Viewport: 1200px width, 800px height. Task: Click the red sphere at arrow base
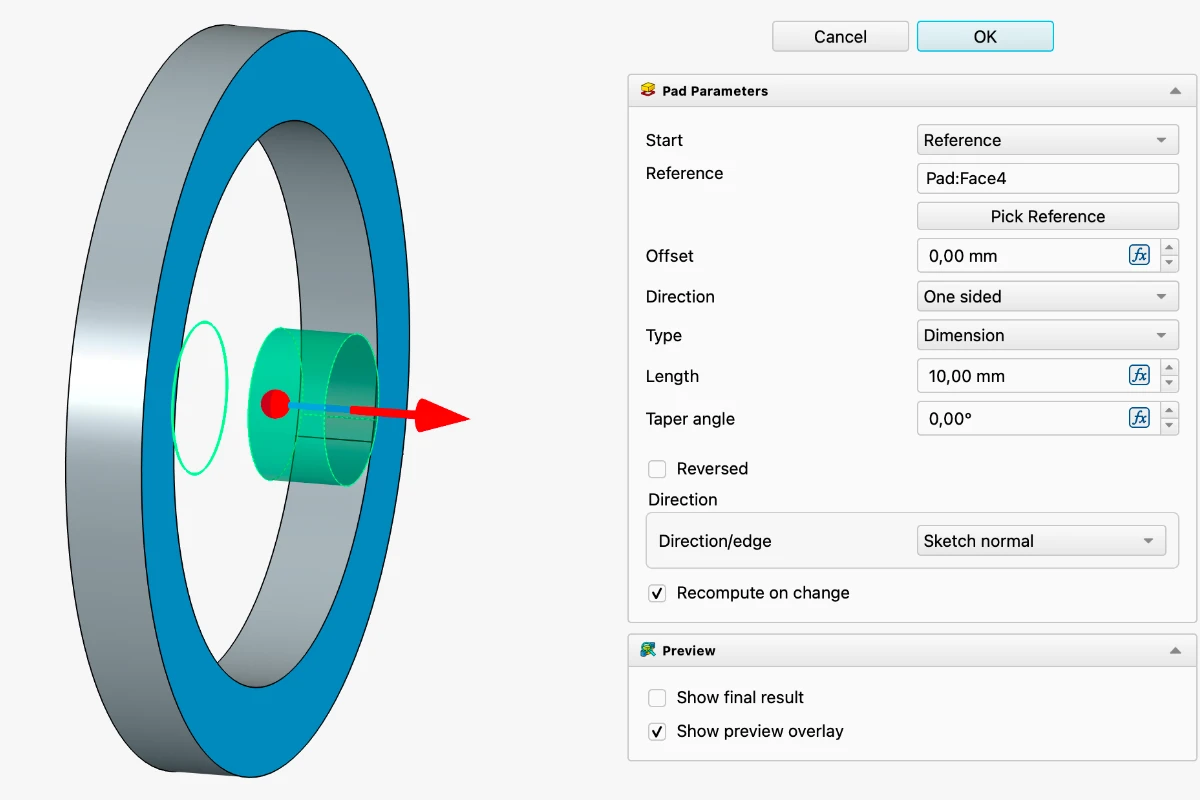pyautogui.click(x=275, y=404)
